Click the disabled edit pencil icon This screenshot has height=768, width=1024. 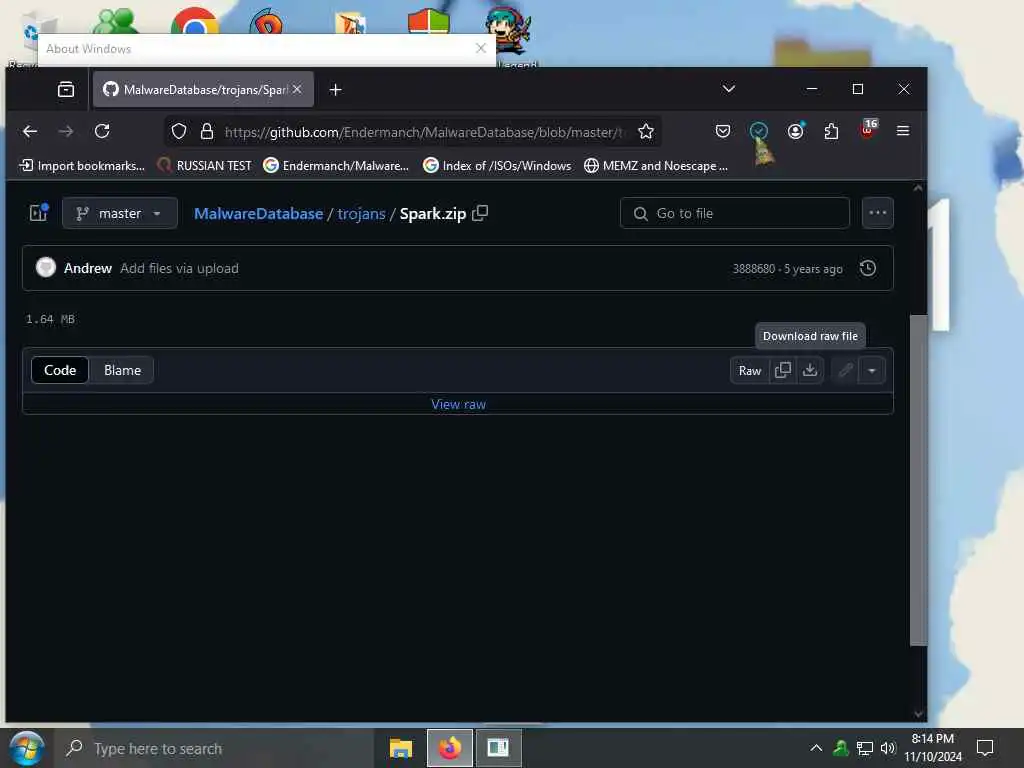pyautogui.click(x=846, y=370)
